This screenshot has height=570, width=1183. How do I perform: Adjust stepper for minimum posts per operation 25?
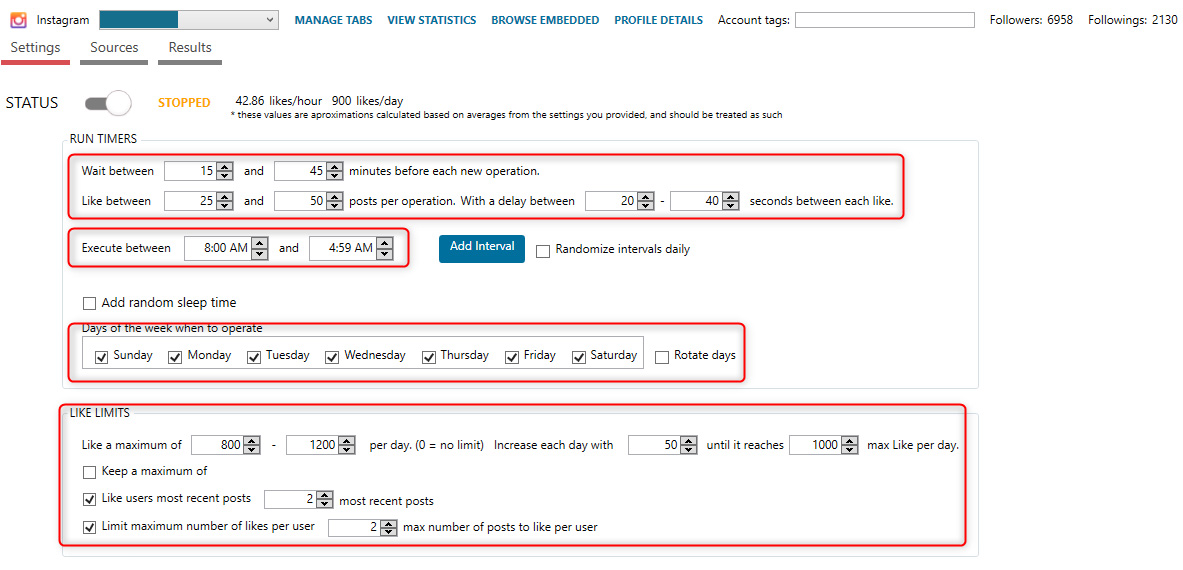[224, 201]
